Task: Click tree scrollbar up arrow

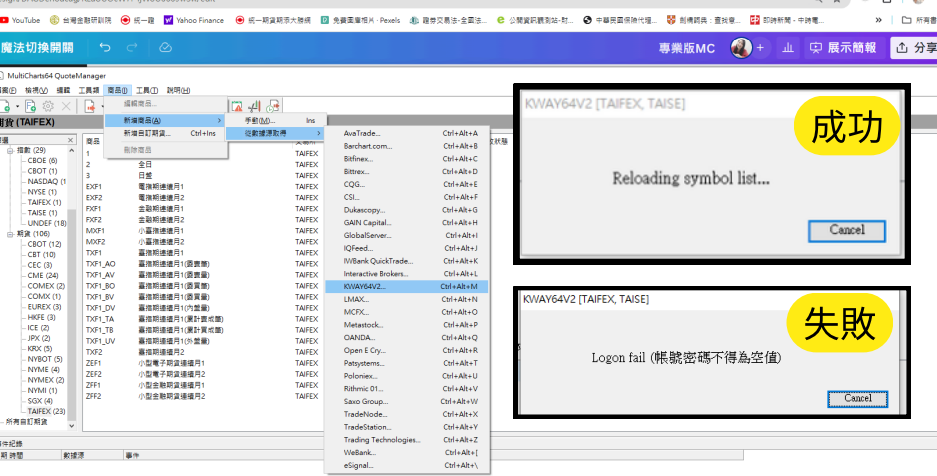Action: pos(72,149)
